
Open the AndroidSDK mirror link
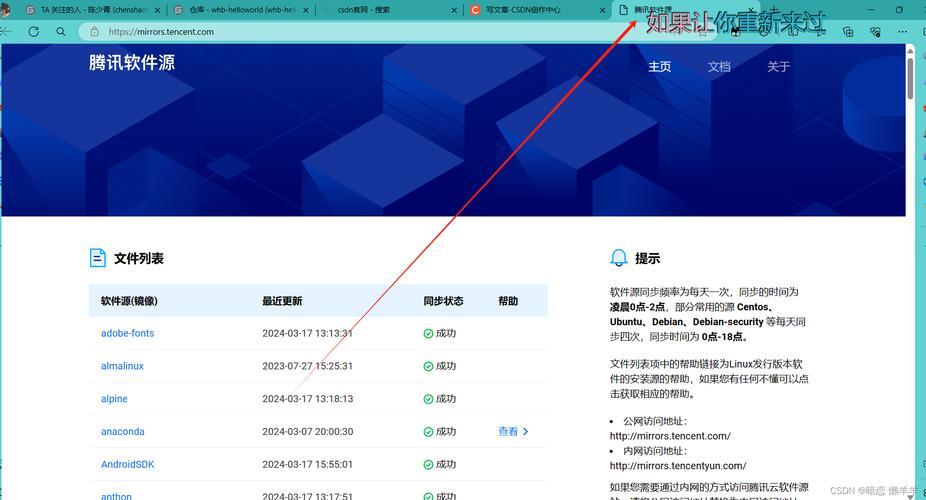128,465
